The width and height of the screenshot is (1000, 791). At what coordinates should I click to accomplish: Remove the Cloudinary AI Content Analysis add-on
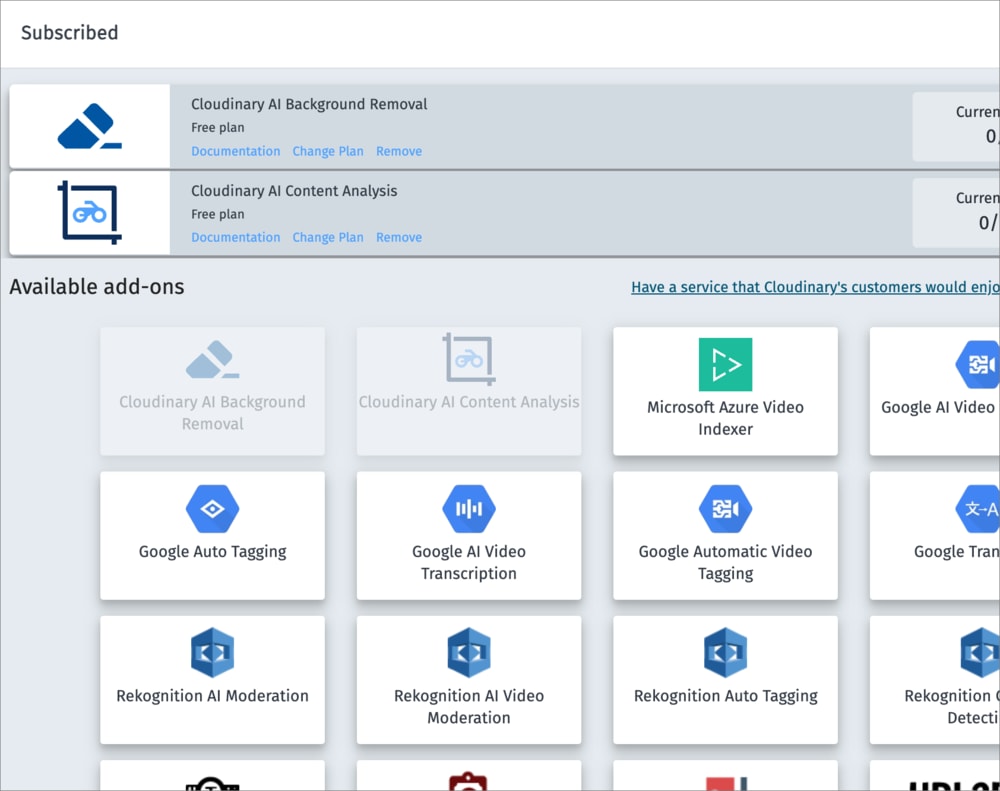point(399,237)
